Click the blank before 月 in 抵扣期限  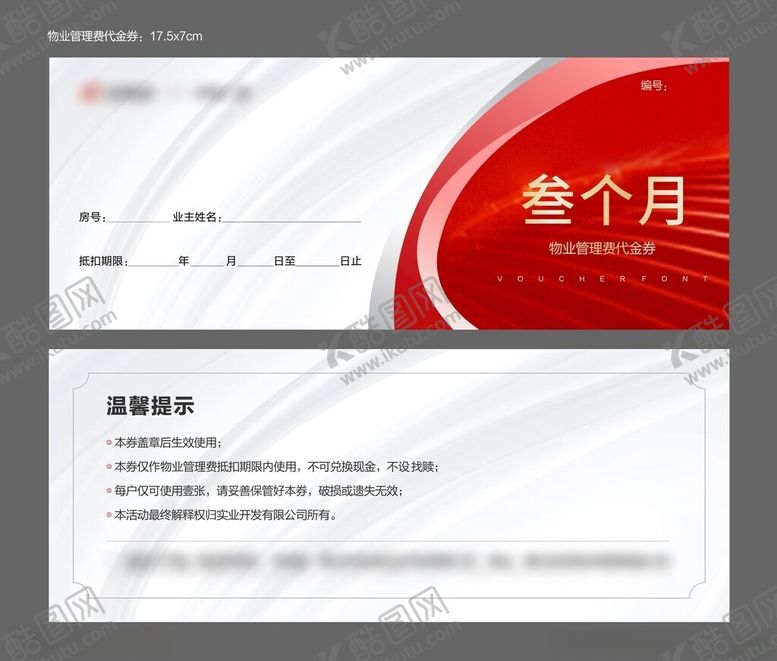point(207,262)
